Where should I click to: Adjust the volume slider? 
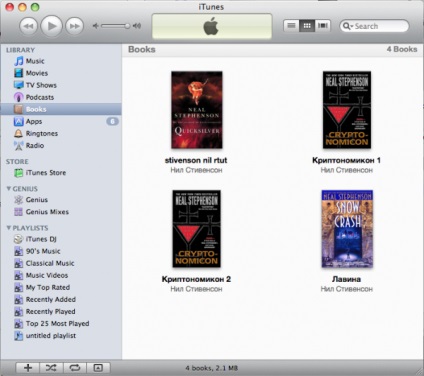(x=115, y=26)
